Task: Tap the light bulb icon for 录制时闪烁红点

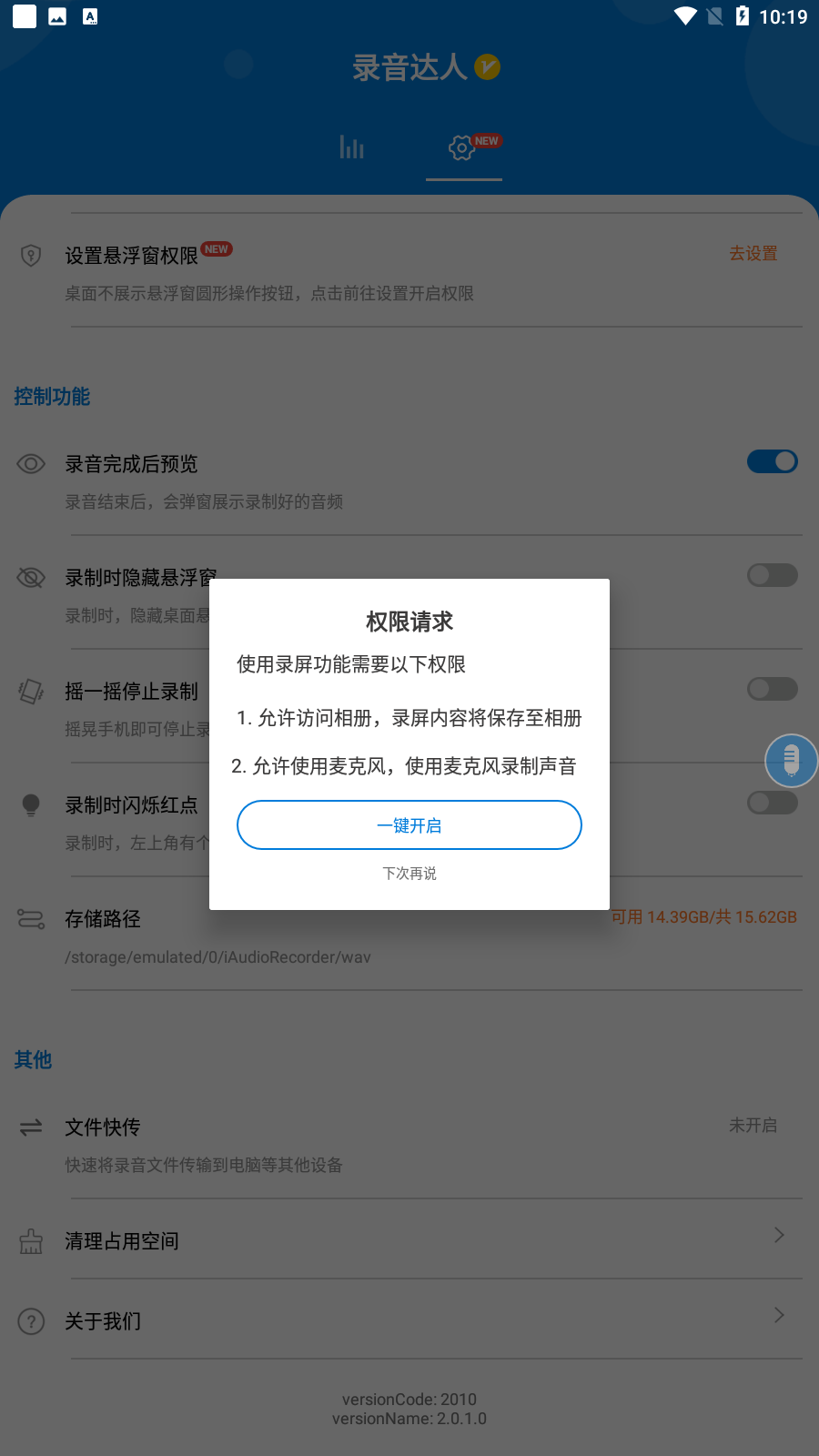Action: pos(31,805)
